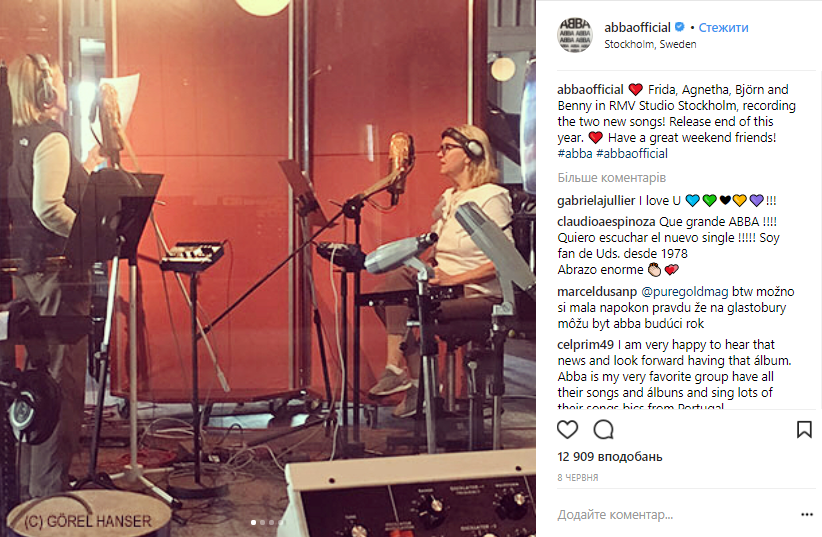This screenshot has height=537, width=822.
Task: Focus the Додайте коментар input field
Action: 674,515
